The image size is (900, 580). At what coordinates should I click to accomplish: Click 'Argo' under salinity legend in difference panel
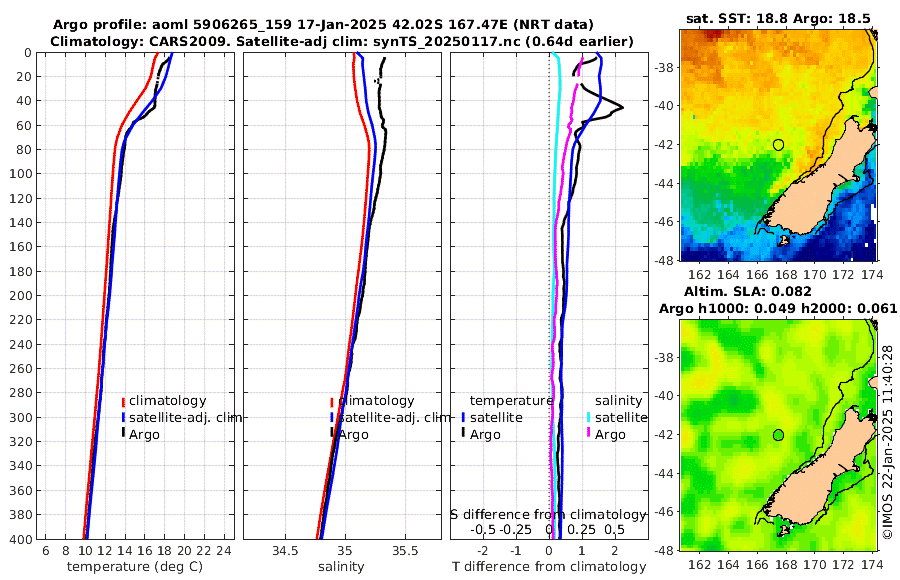click(610, 435)
